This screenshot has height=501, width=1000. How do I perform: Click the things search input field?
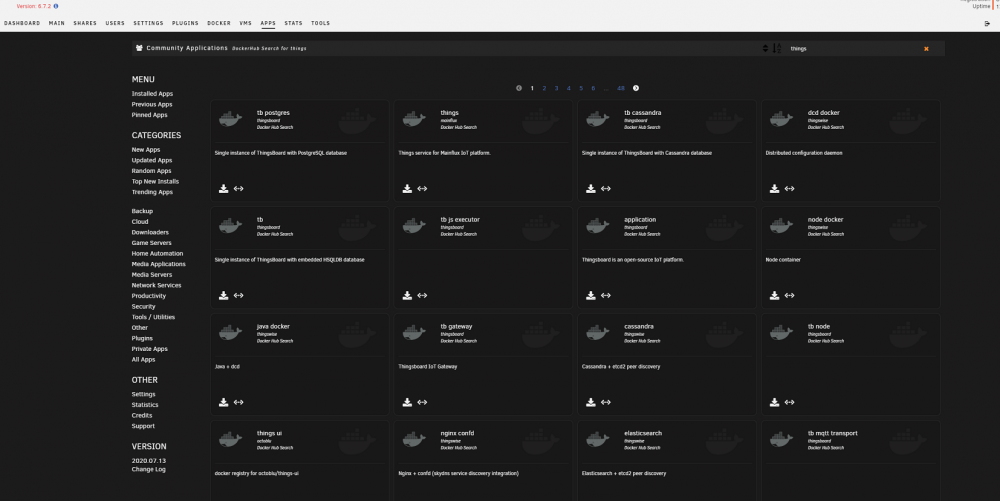click(853, 48)
